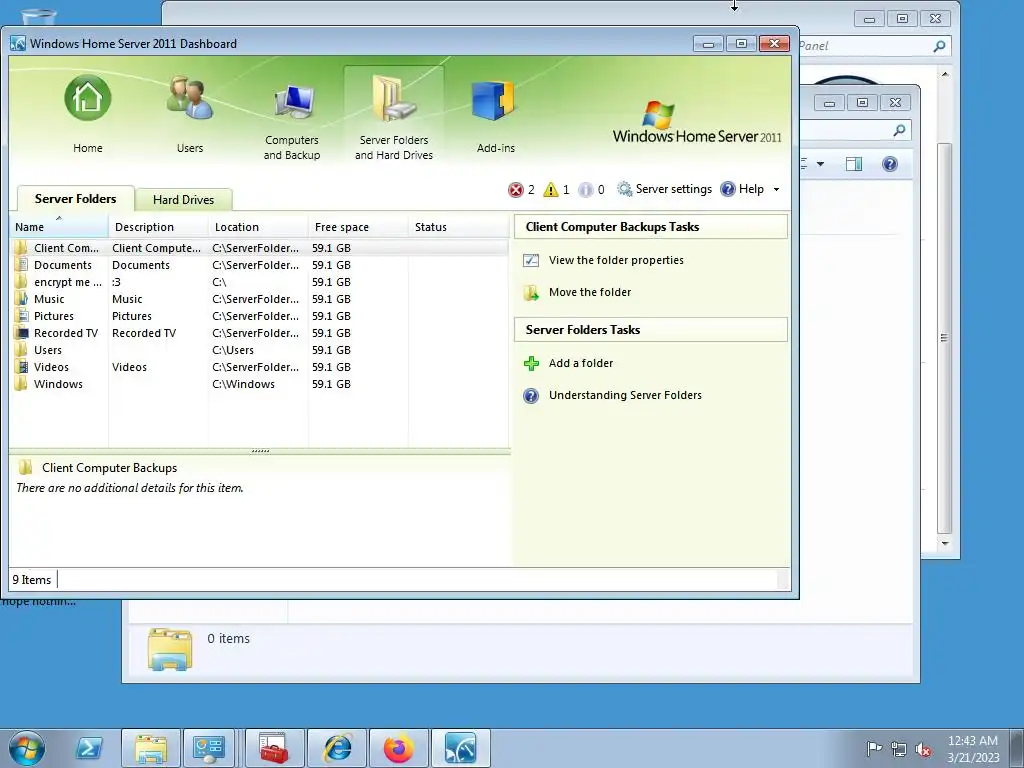Click the Action Center flag tray icon
The width and height of the screenshot is (1024, 768).
tap(874, 748)
